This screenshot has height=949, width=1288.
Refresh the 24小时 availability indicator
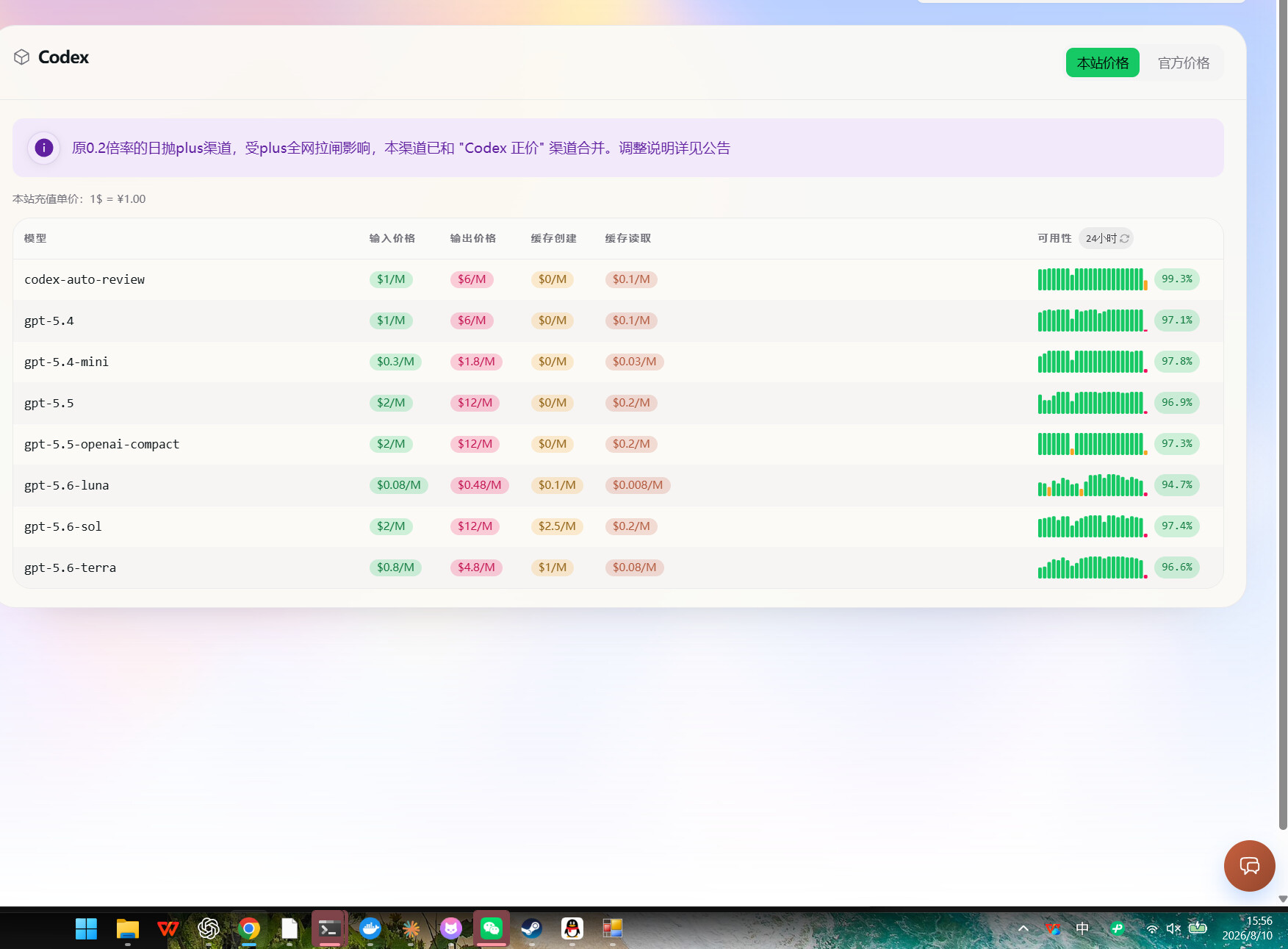pos(1124,238)
